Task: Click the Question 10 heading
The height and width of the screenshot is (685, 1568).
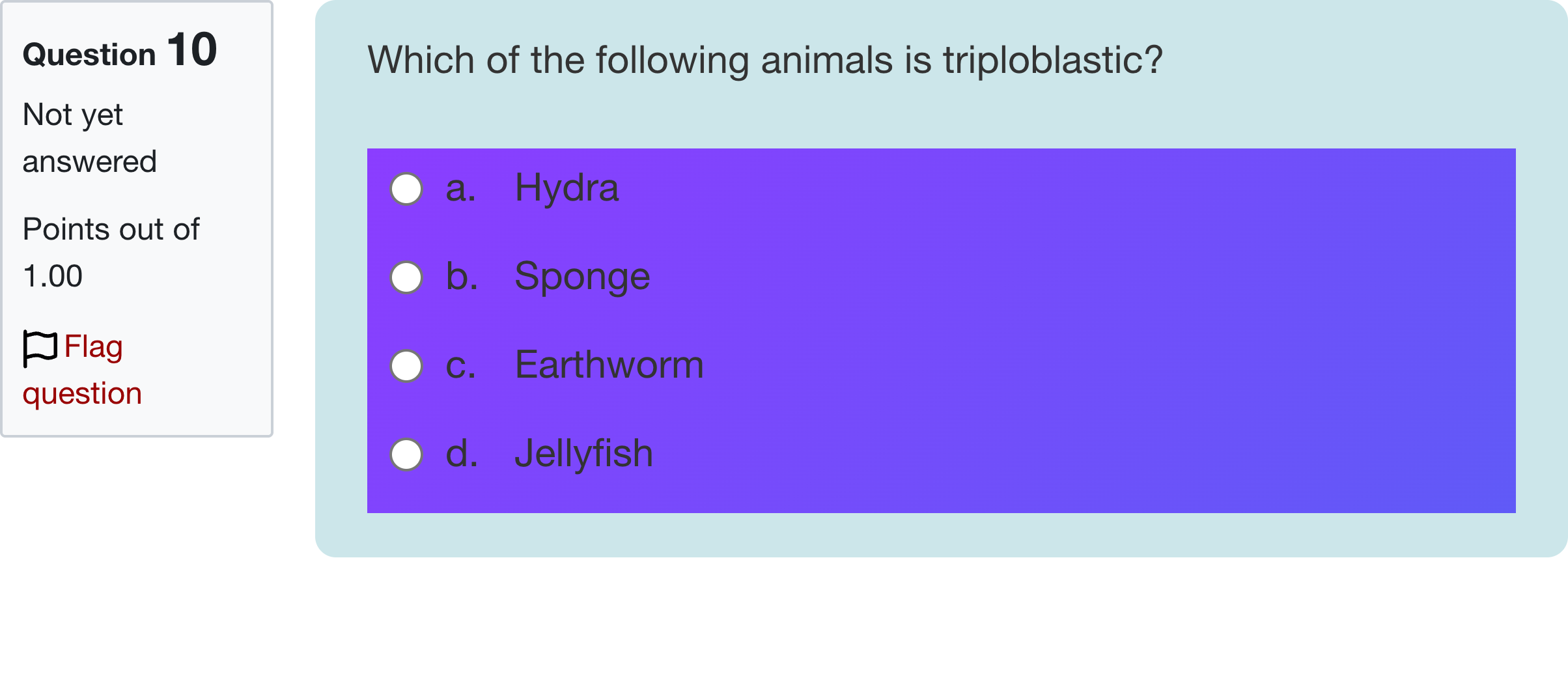Action: click(119, 52)
